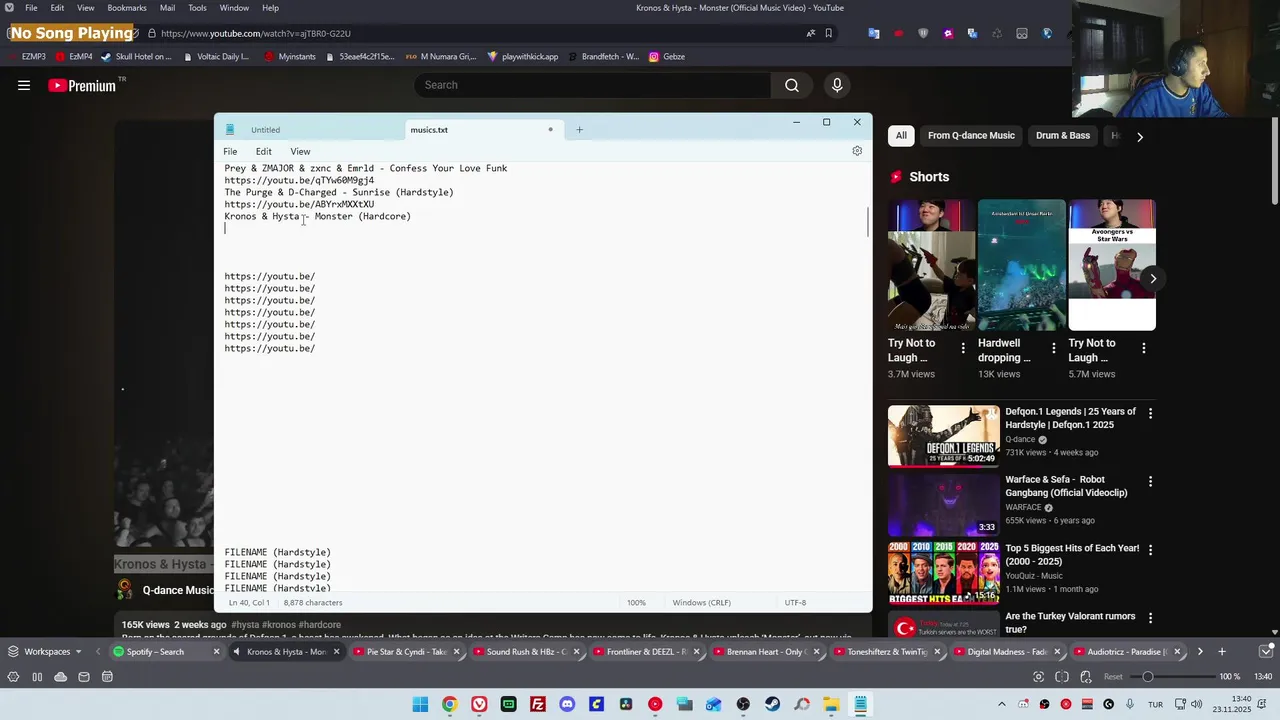Toggle the microphone icon in system tray
This screenshot has width=1280, height=720.
1129,704
